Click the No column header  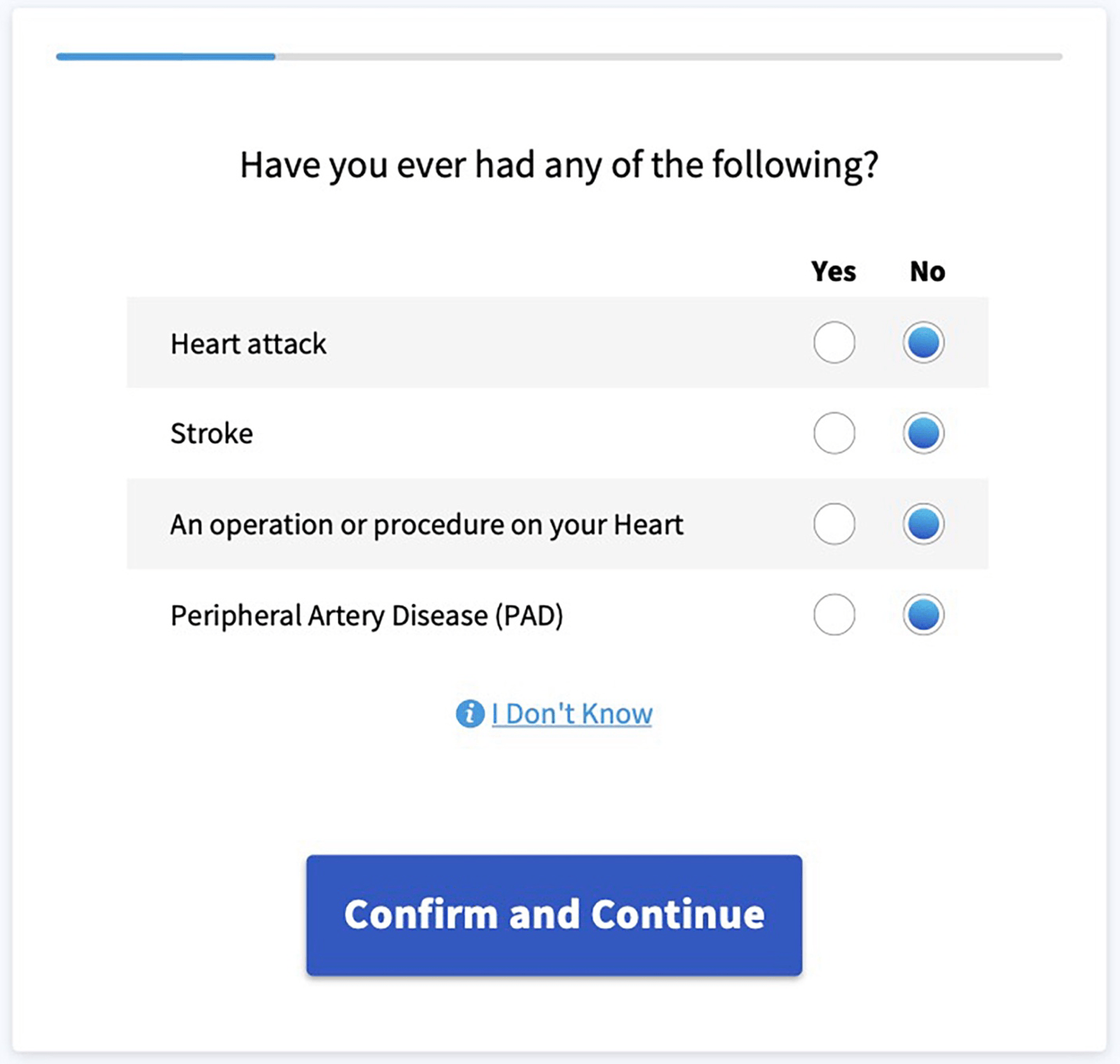[x=927, y=272]
